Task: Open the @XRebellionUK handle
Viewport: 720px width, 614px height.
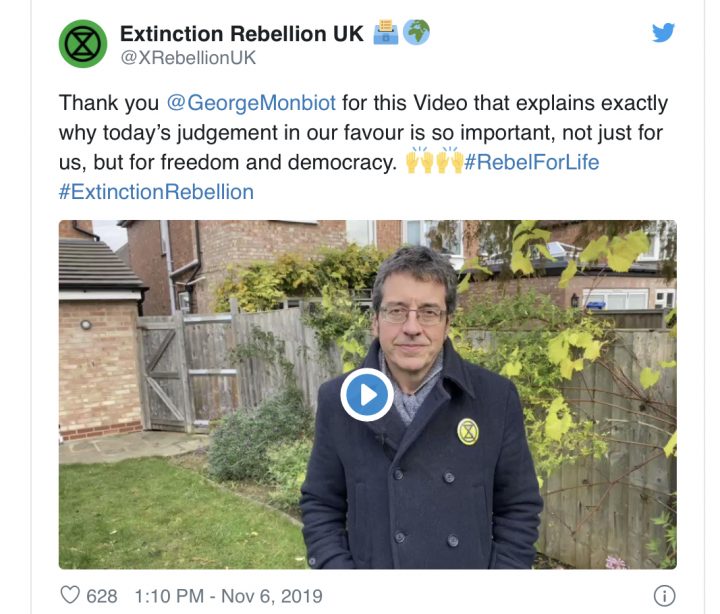Action: point(188,58)
